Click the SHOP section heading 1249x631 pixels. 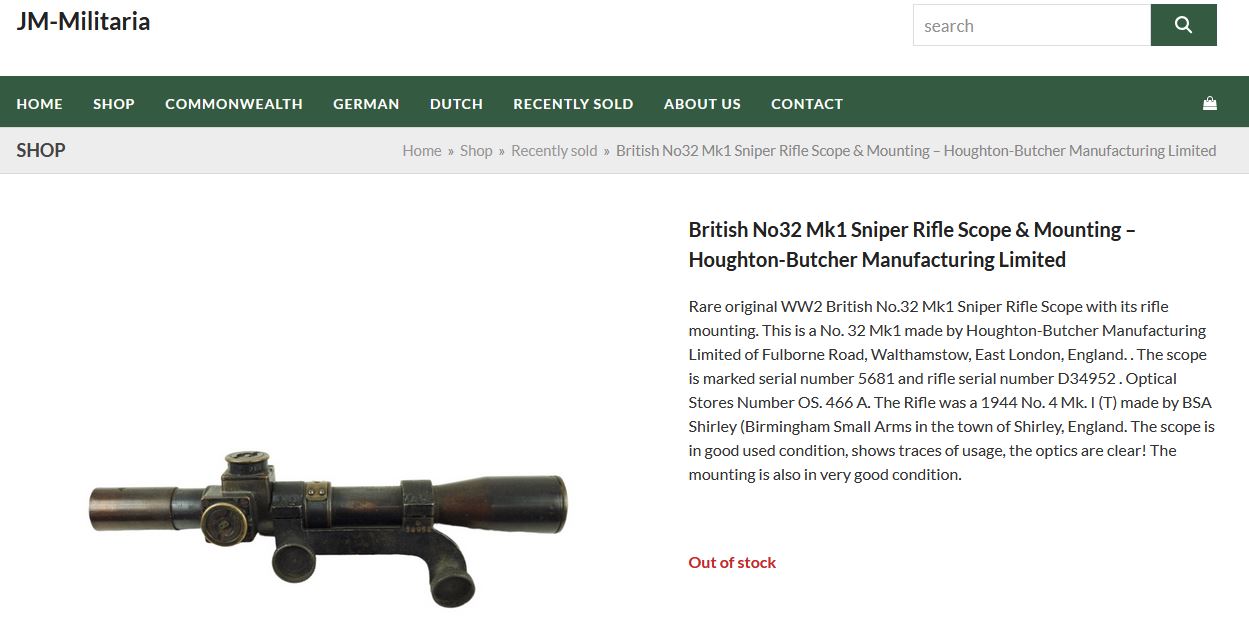41,151
